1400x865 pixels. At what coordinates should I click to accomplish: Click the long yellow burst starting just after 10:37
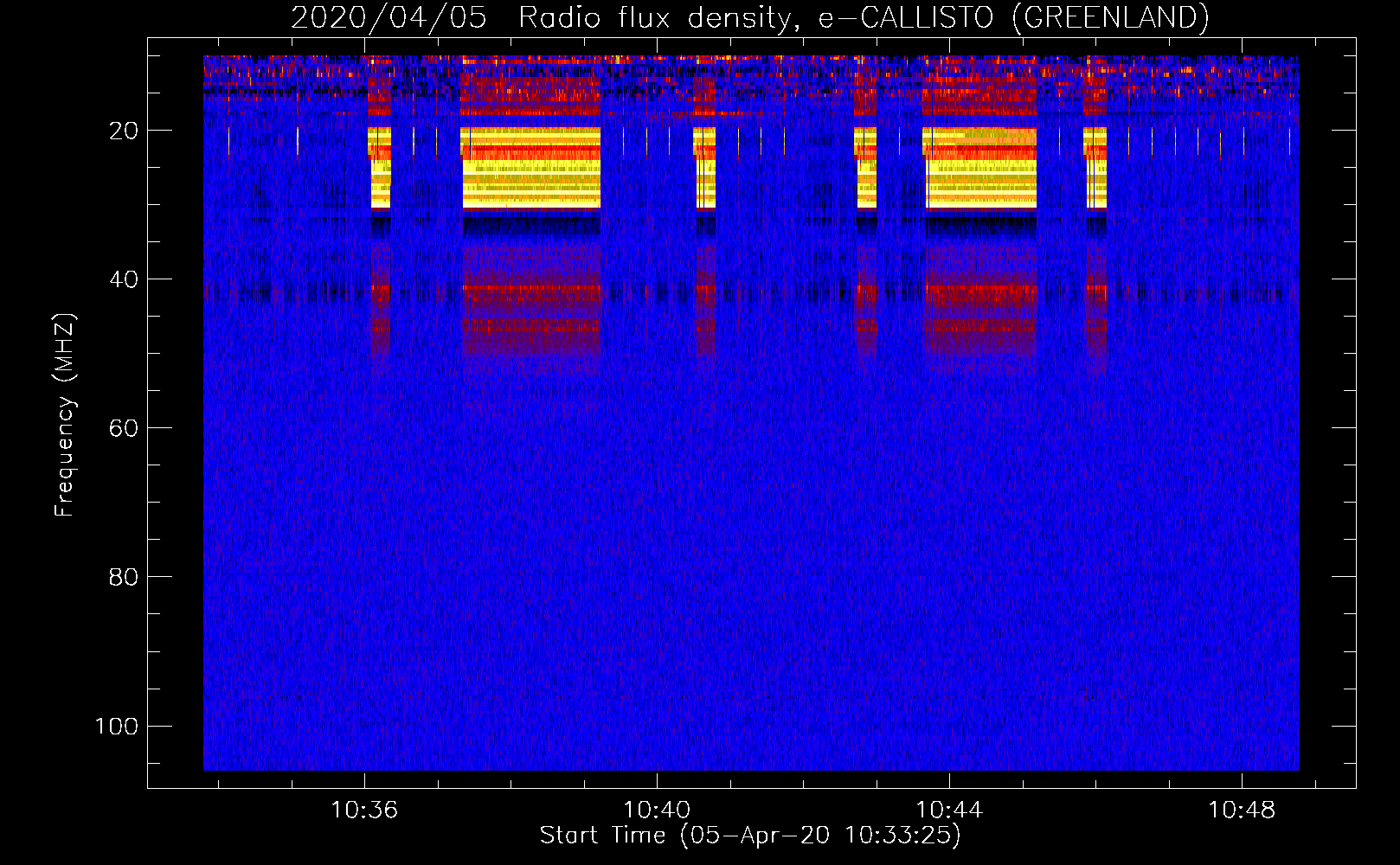coord(530,168)
